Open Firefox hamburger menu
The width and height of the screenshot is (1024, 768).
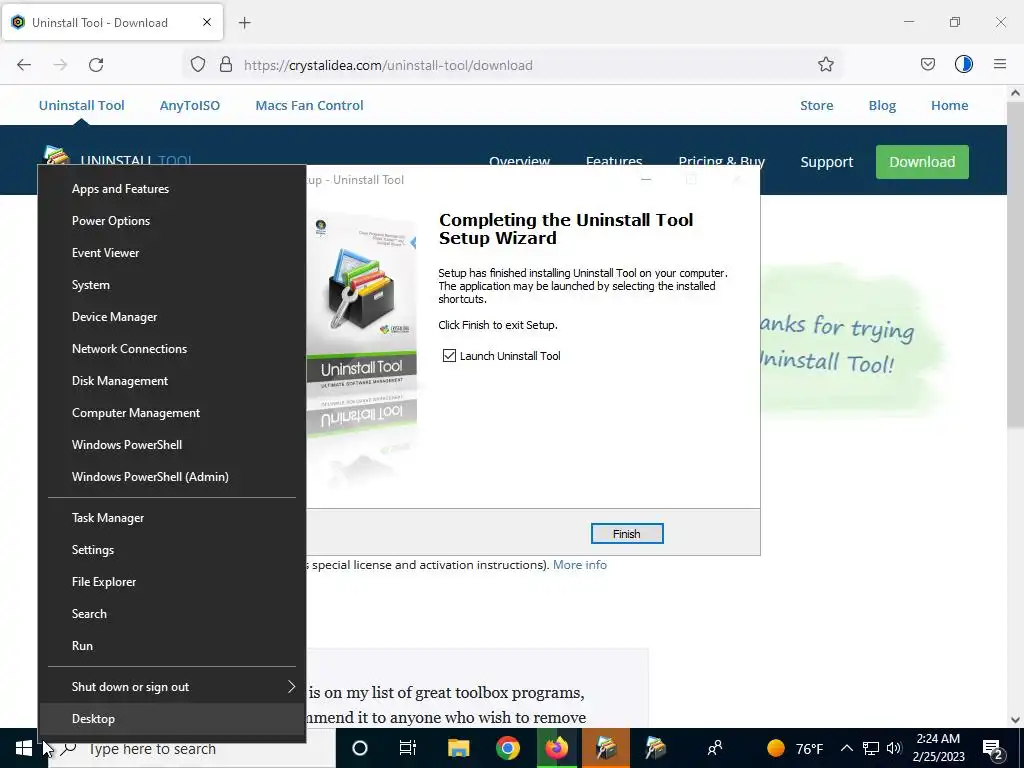pos(1000,64)
